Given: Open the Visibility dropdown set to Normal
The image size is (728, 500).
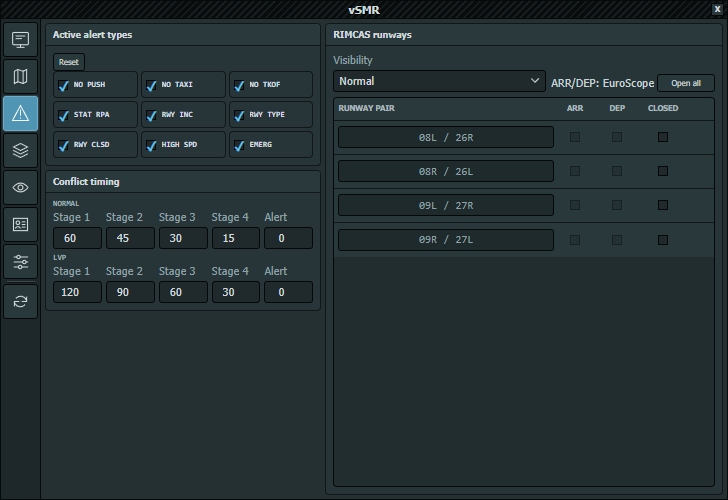Looking at the screenshot, I should (x=439, y=81).
